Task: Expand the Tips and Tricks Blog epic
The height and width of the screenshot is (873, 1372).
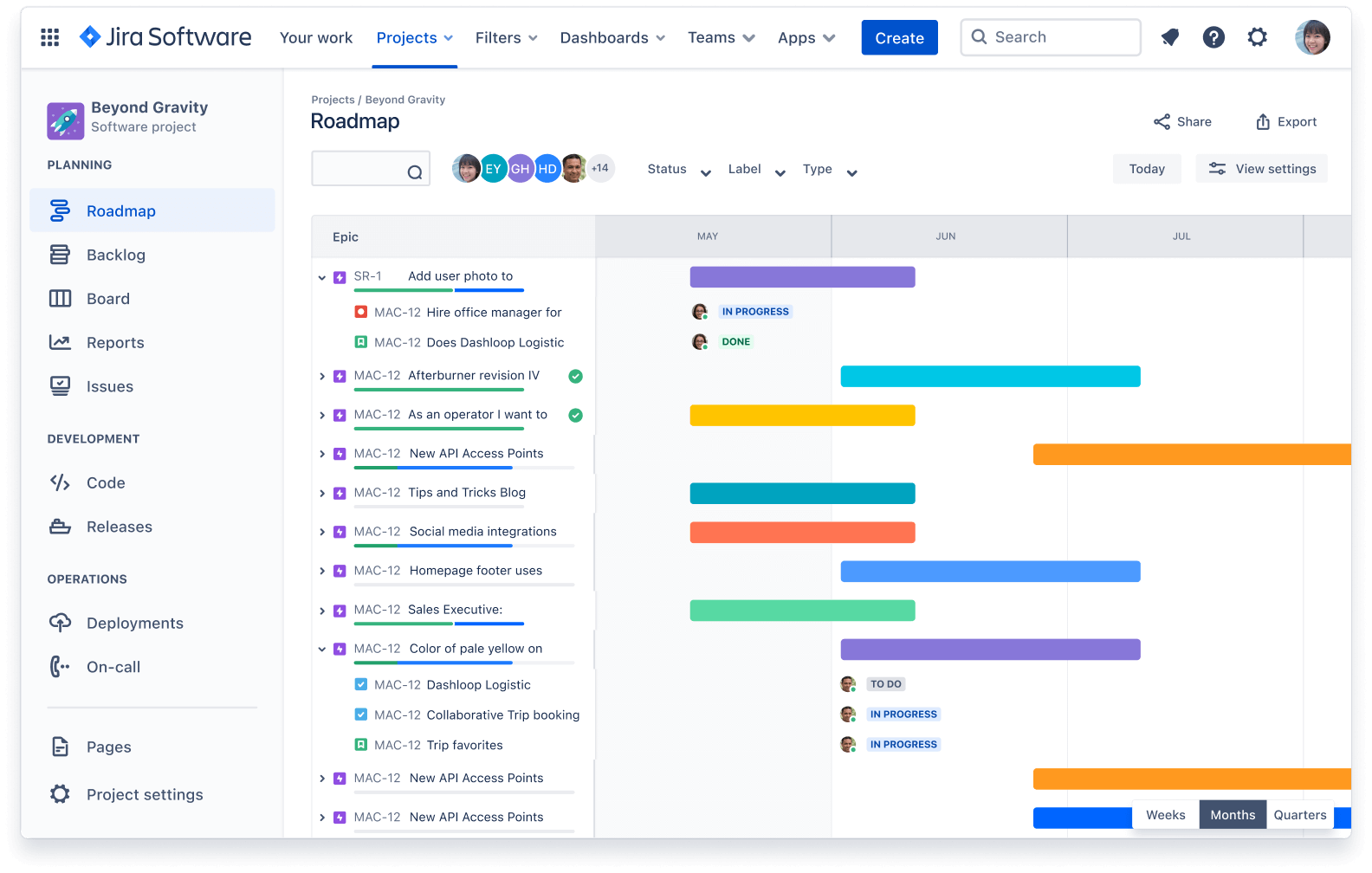Action: [322, 494]
